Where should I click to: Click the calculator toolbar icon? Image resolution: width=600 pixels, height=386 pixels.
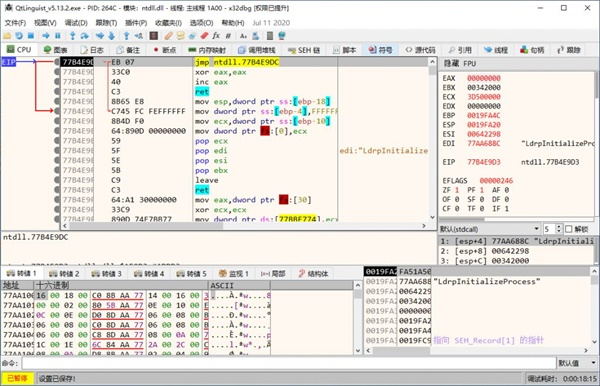tap(270, 36)
